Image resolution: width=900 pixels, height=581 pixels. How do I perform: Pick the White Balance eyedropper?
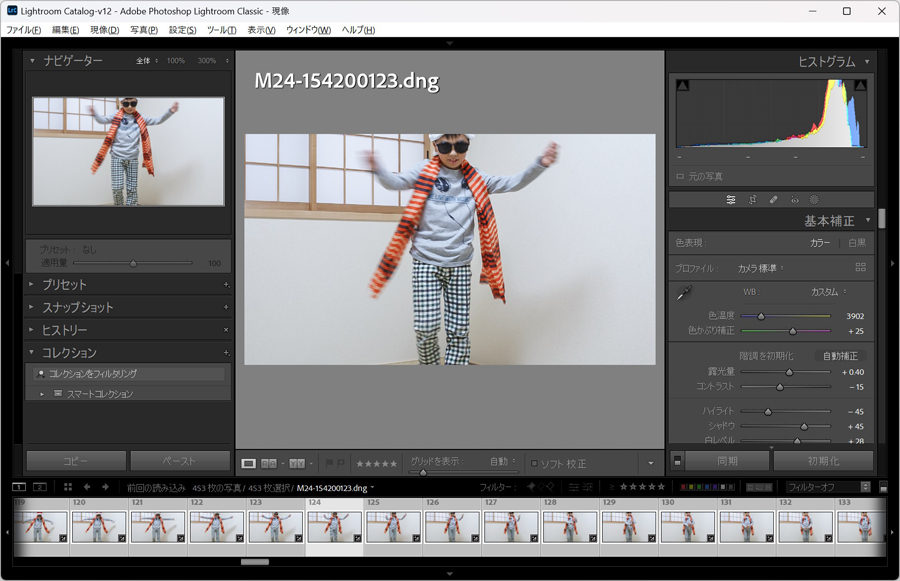coord(685,294)
